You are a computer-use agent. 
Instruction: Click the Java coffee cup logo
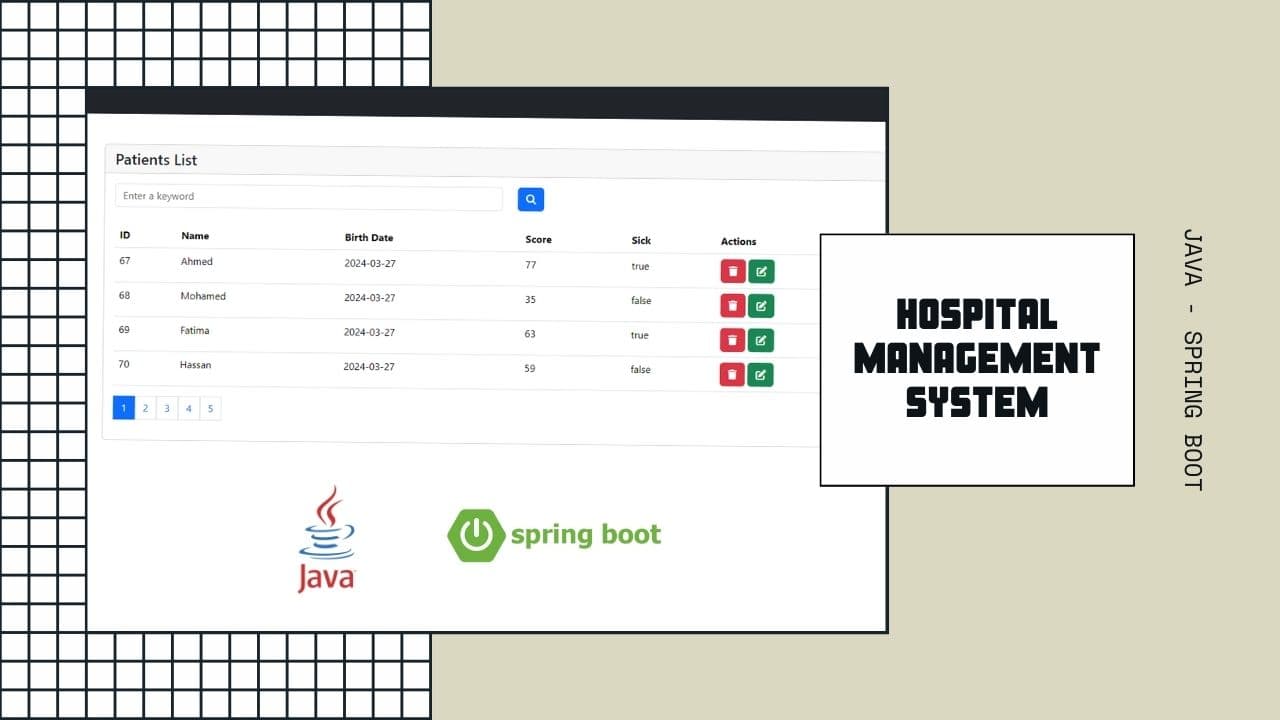[x=326, y=539]
